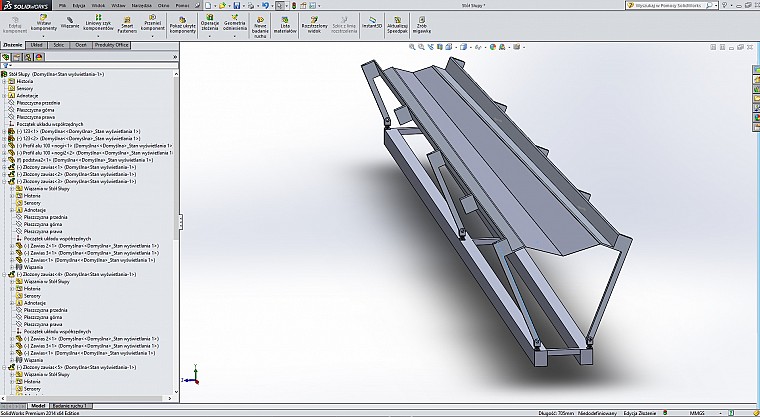Screen dimensions: 760x417
Task: Expand Historia node under Stół Słupy
Action: pos(4,81)
